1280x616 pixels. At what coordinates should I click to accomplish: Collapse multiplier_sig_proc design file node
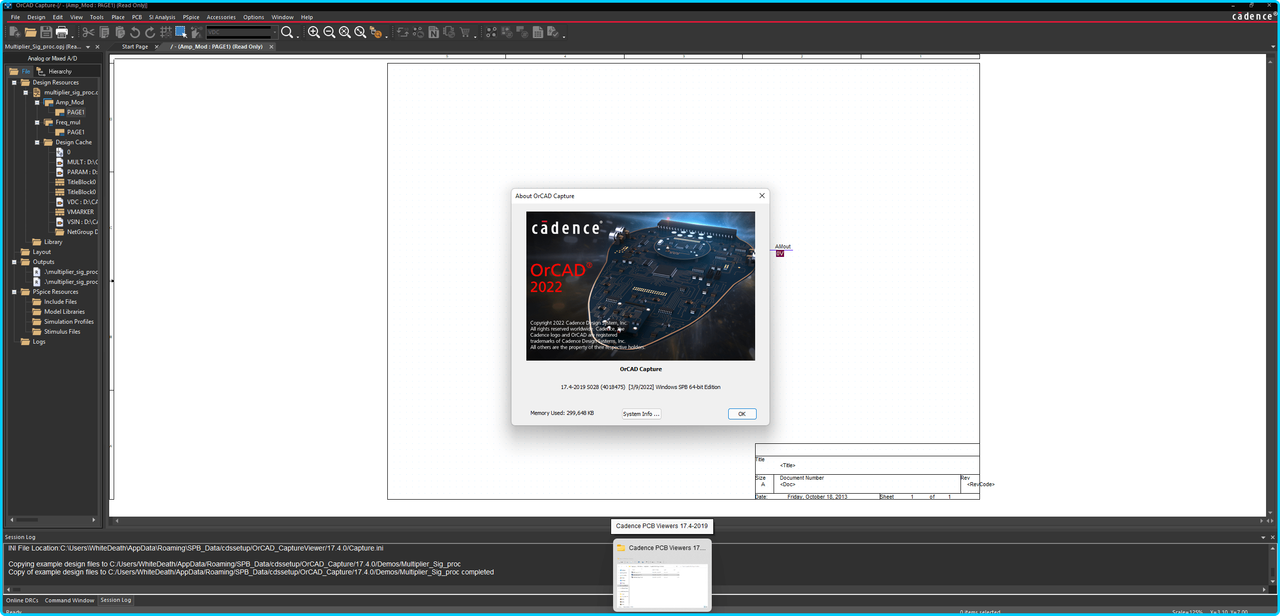25,92
